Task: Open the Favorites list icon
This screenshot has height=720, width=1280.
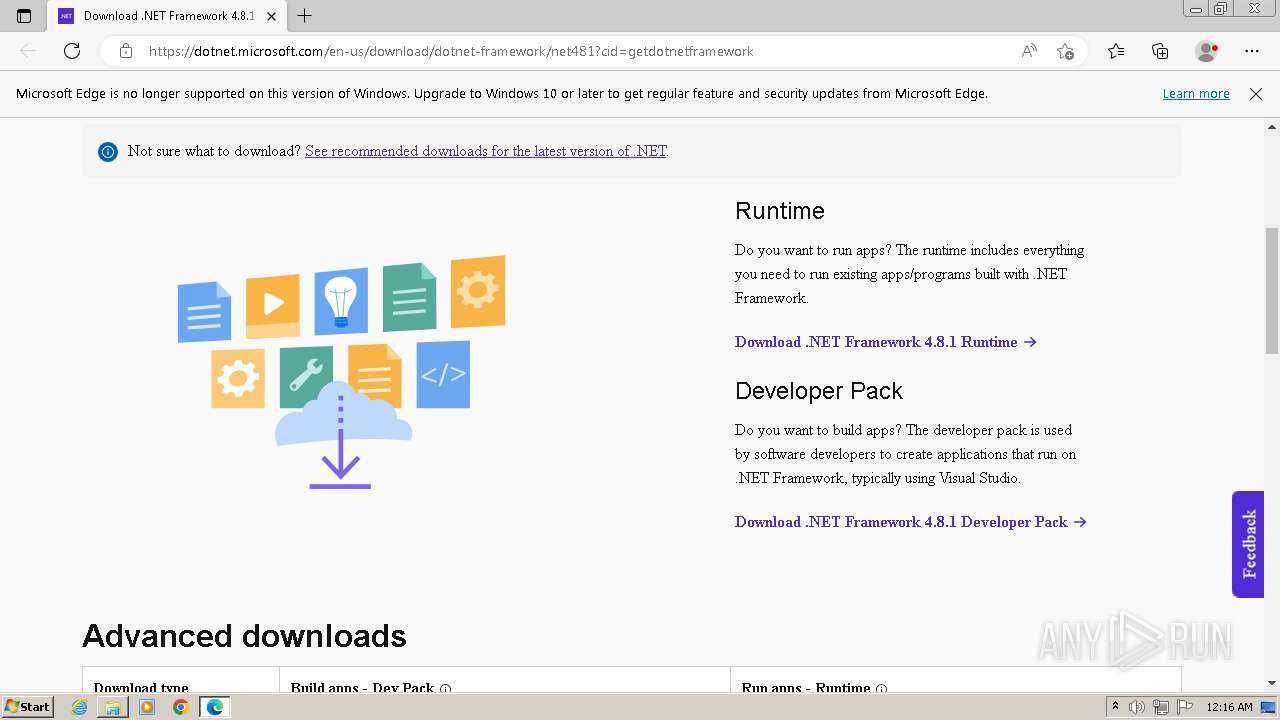Action: point(1116,51)
